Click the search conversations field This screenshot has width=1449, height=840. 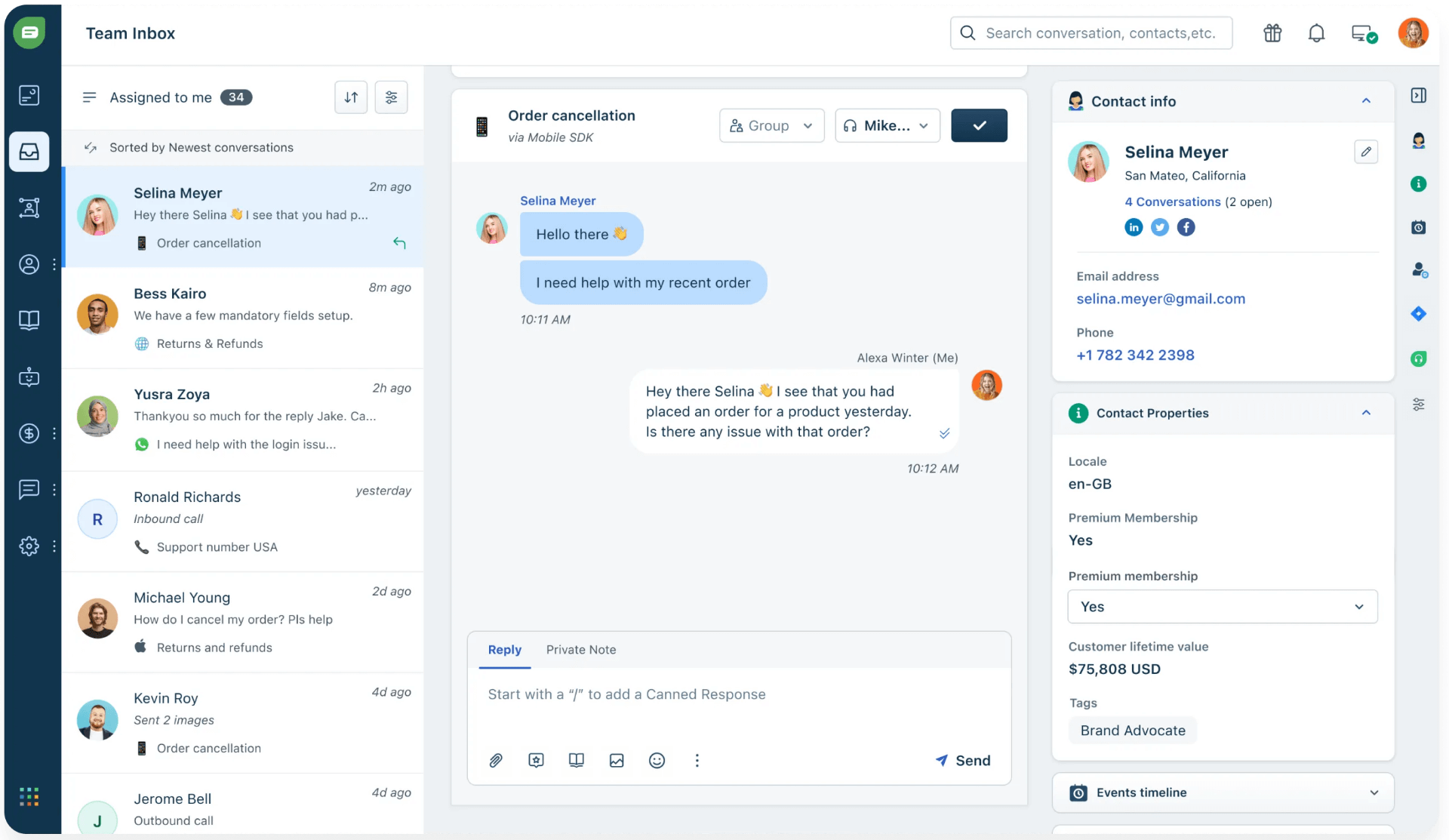tap(1091, 32)
